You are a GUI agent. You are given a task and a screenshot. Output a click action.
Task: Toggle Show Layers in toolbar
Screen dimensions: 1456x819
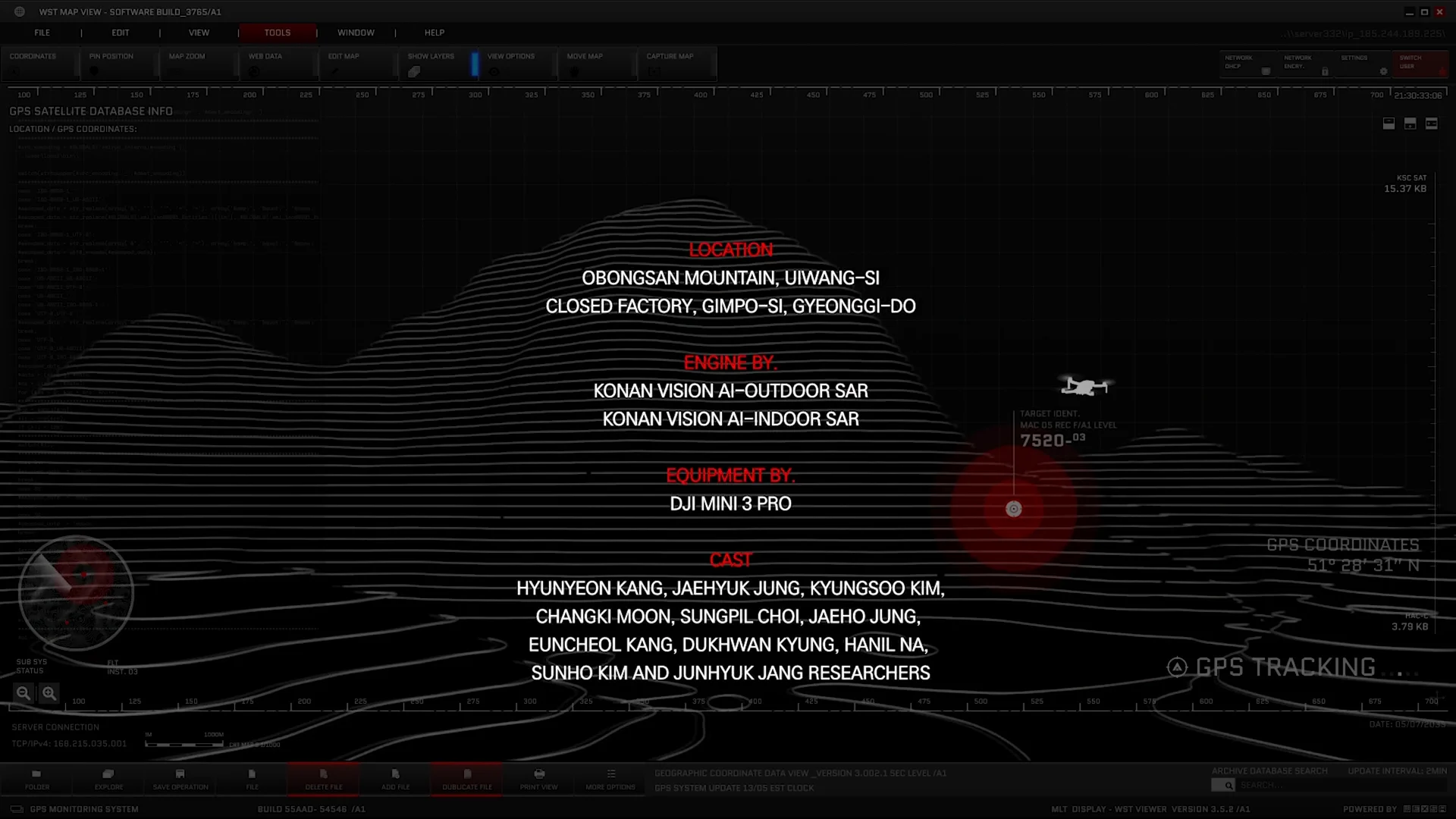click(438, 64)
